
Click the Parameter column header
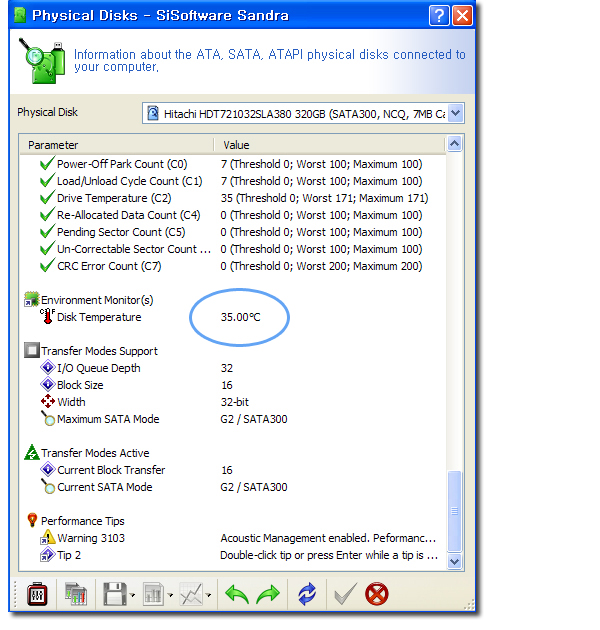click(117, 145)
